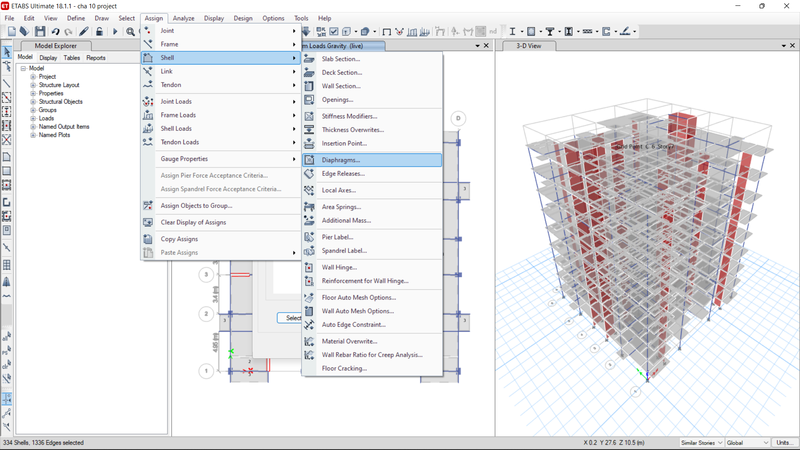Select the pointer tool in left toolbar
The height and width of the screenshot is (450, 800).
click(x=7, y=52)
